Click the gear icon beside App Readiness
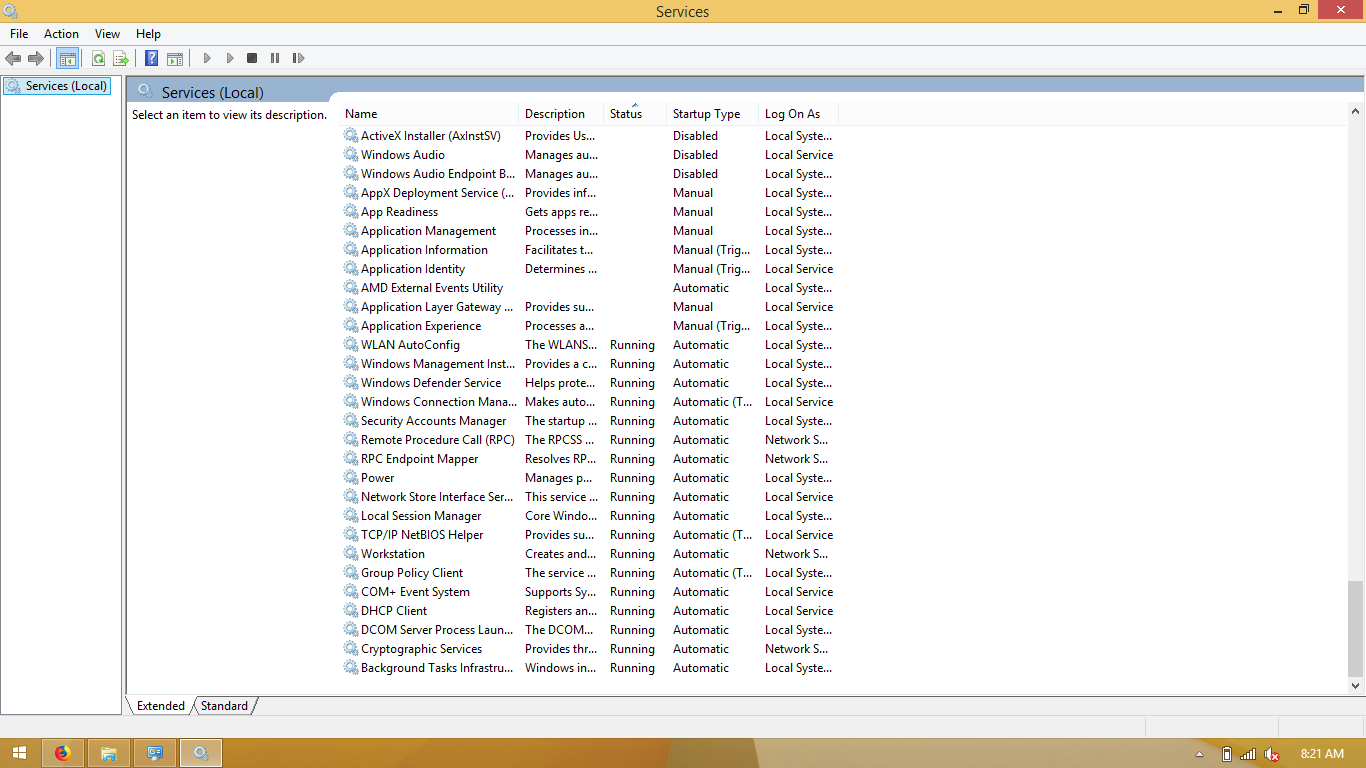Viewport: 1366px width, 768px height. pyautogui.click(x=351, y=211)
